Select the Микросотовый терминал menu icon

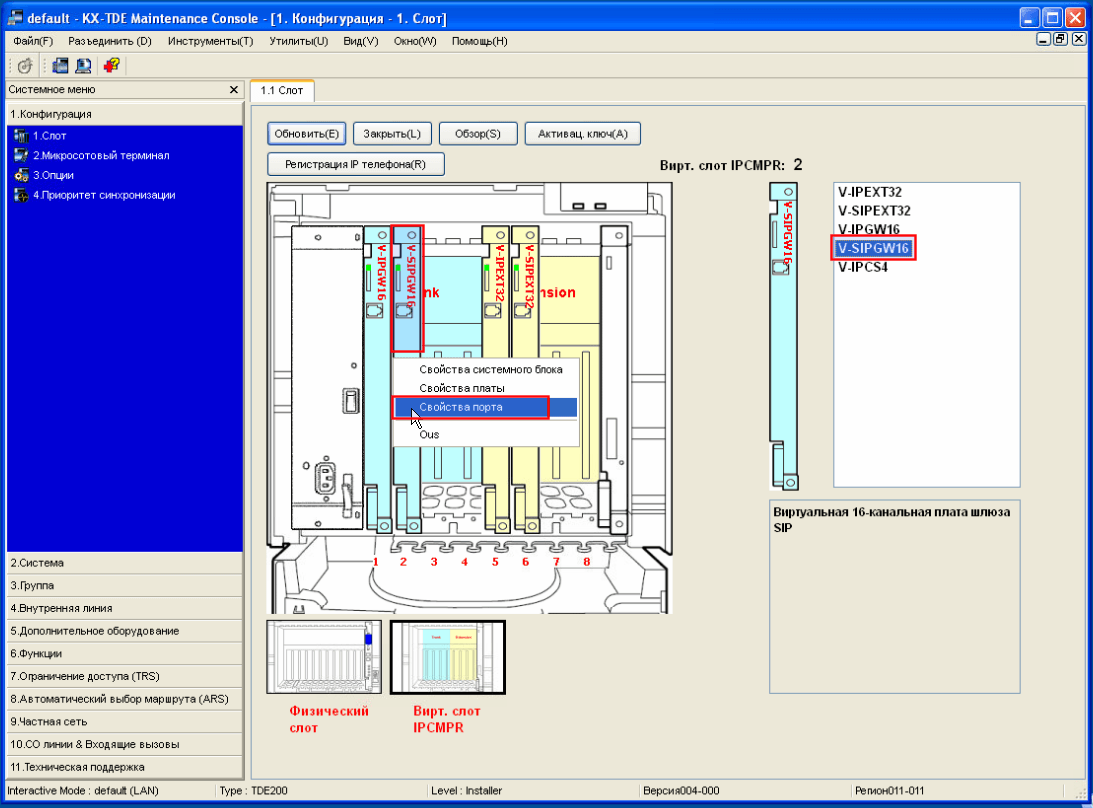pos(21,155)
